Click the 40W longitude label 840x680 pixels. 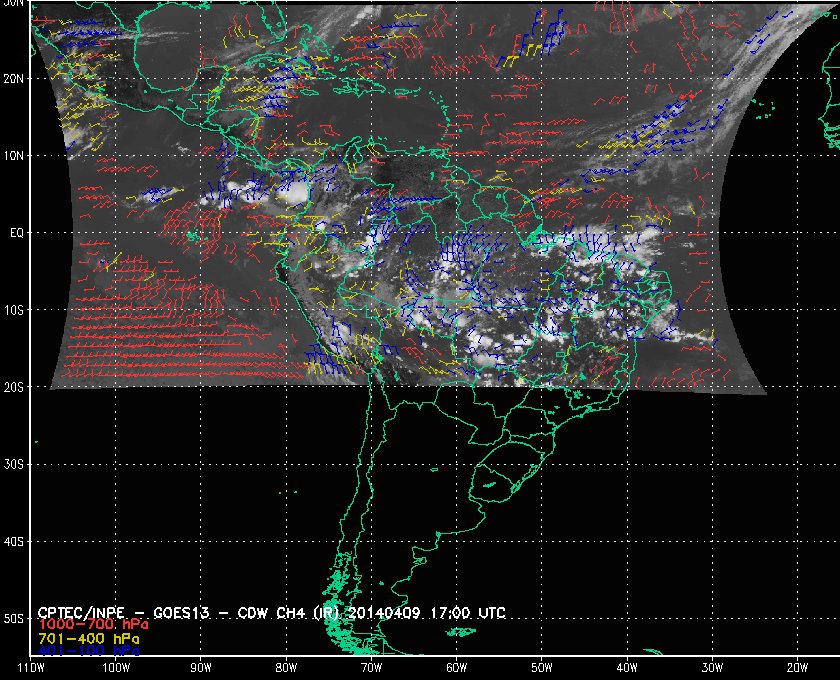627,668
